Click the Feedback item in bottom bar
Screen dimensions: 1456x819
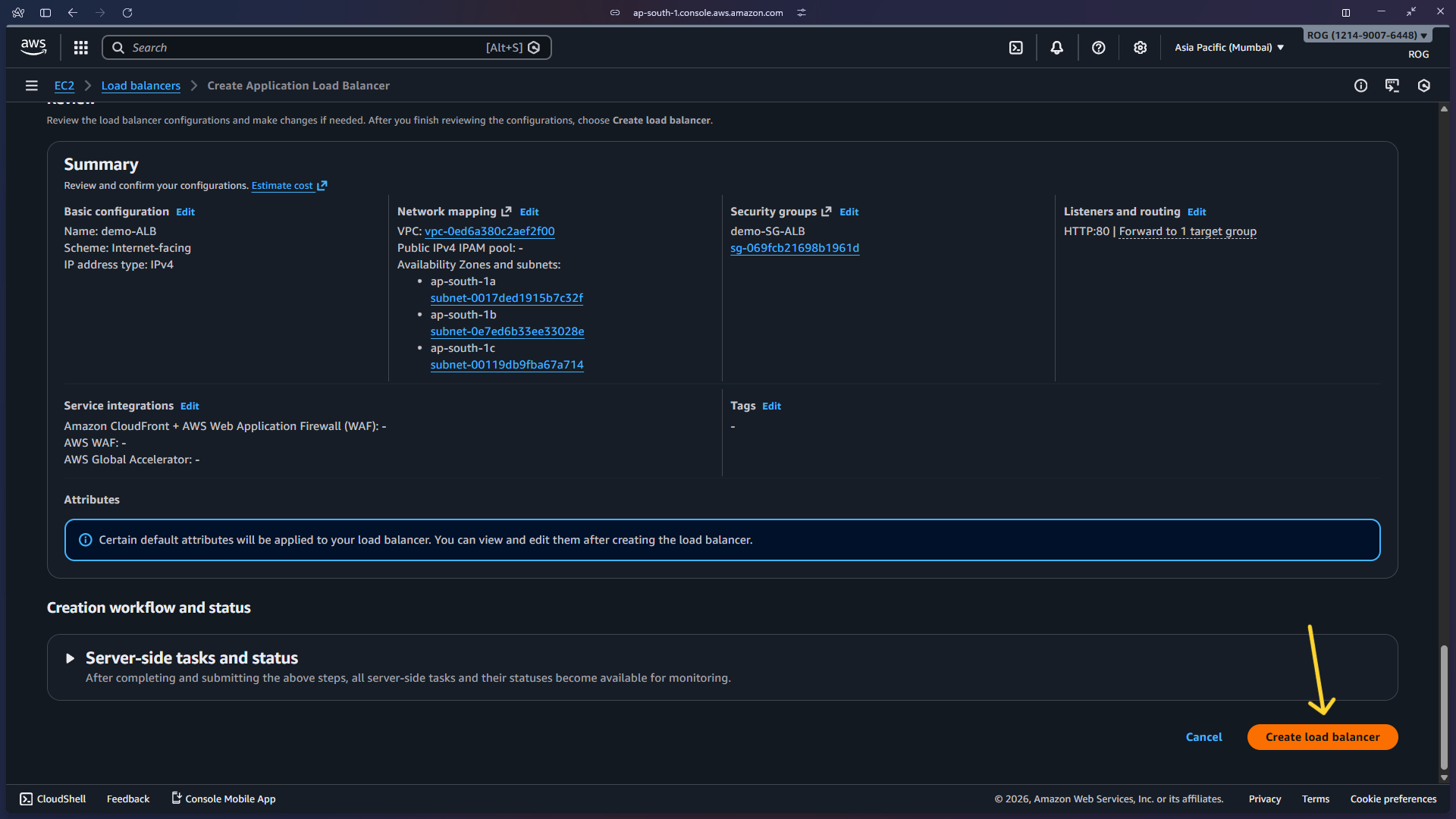127,799
